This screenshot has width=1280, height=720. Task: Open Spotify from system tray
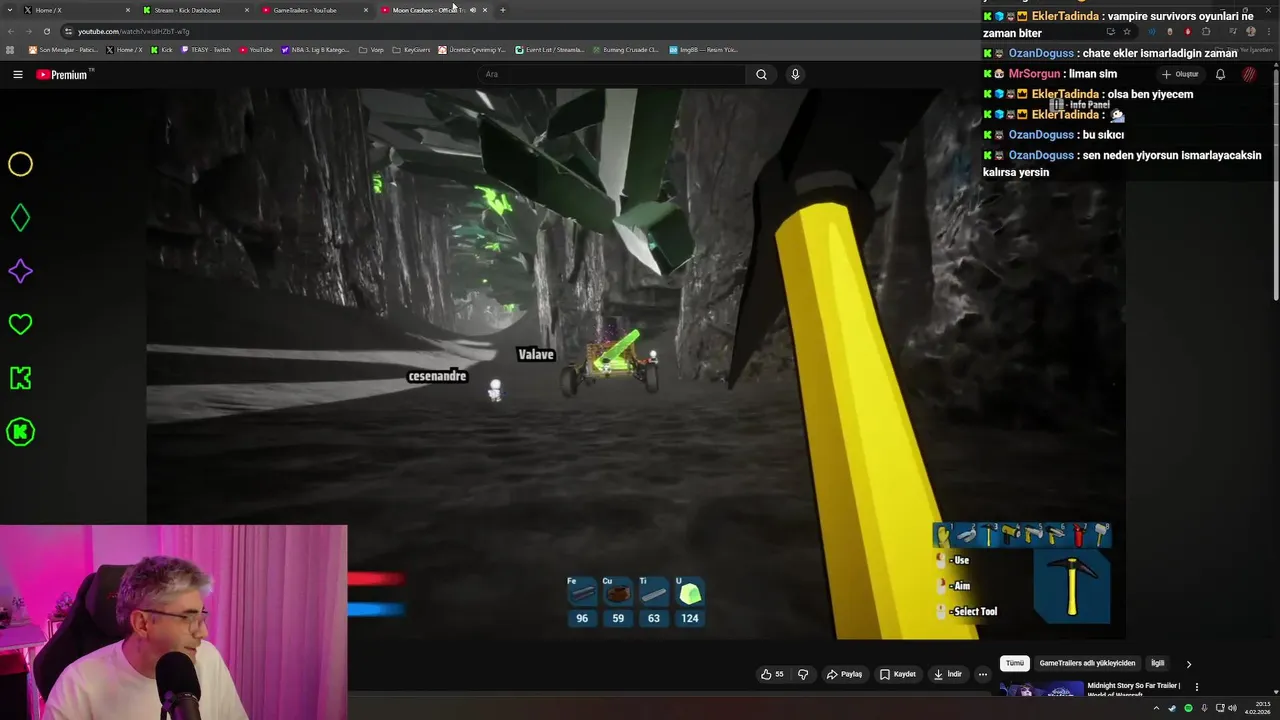(x=1188, y=708)
